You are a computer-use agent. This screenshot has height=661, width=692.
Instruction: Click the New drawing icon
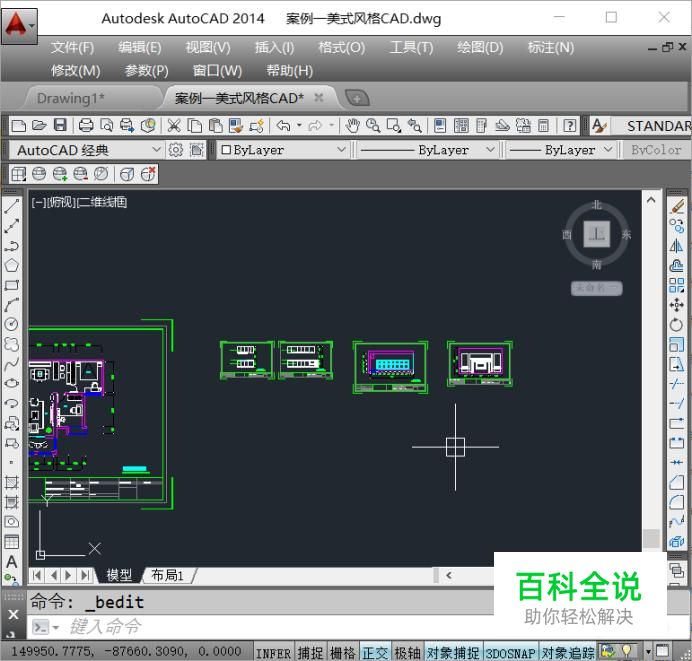point(19,126)
